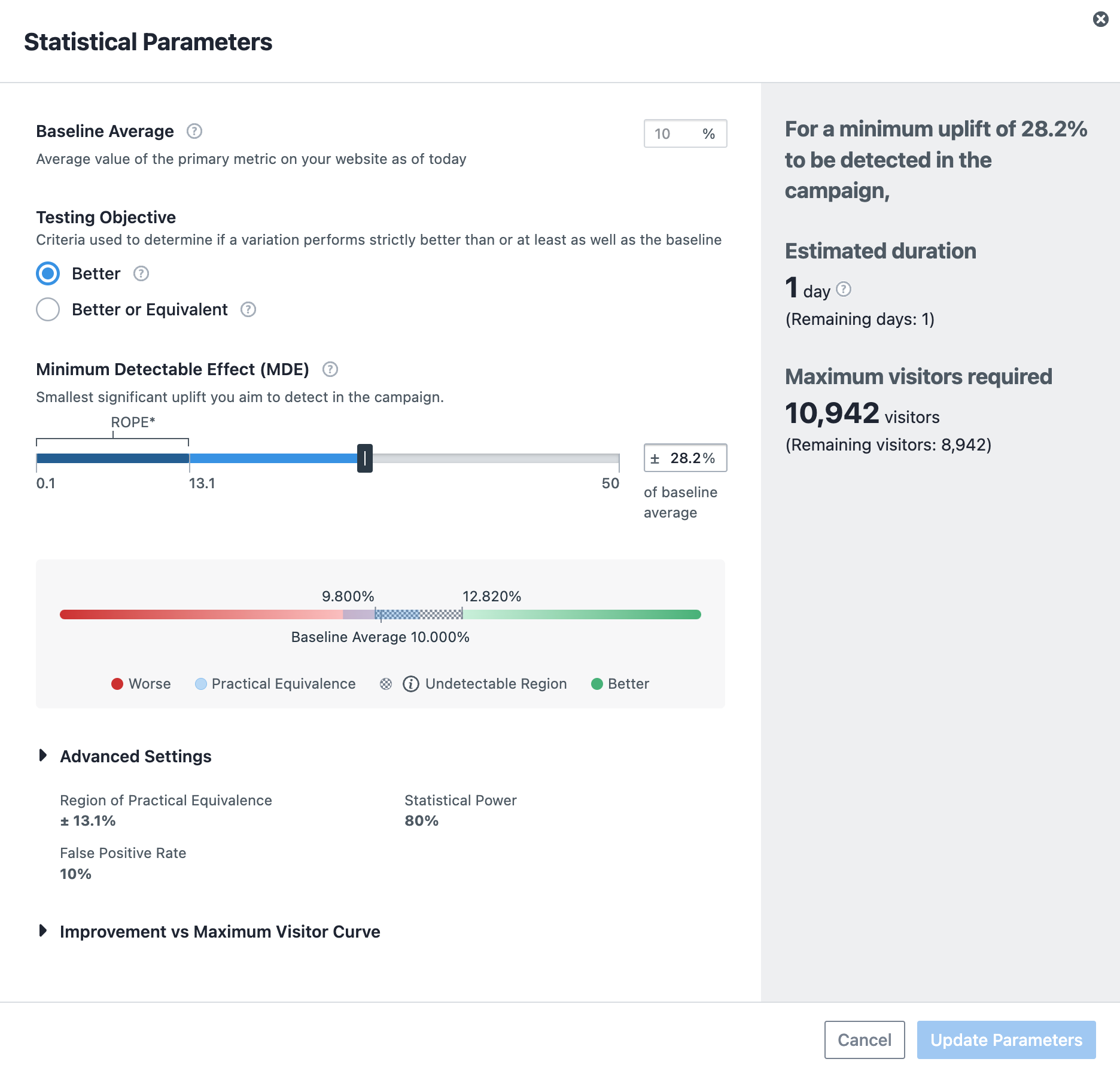Click help icon beside Better or Equivalent
The width and height of the screenshot is (1120, 1077).
pos(248,309)
